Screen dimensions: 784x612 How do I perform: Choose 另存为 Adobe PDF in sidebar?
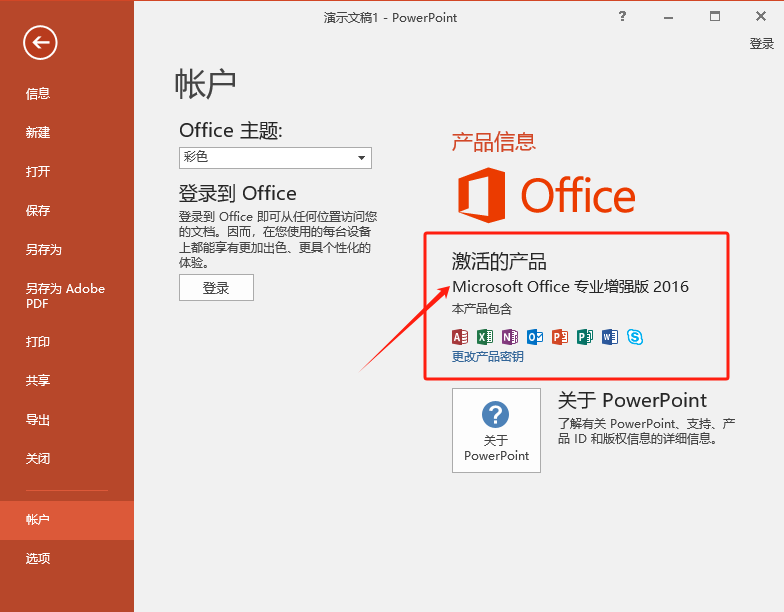click(x=65, y=296)
